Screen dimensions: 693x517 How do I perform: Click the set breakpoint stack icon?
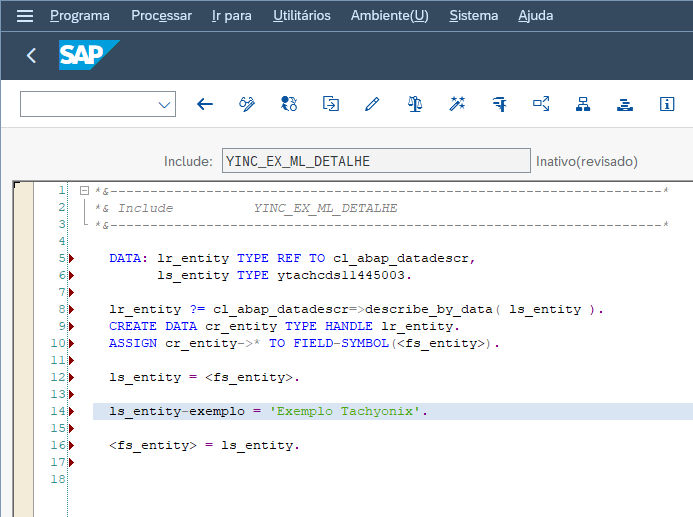pyautogui.click(x=625, y=104)
